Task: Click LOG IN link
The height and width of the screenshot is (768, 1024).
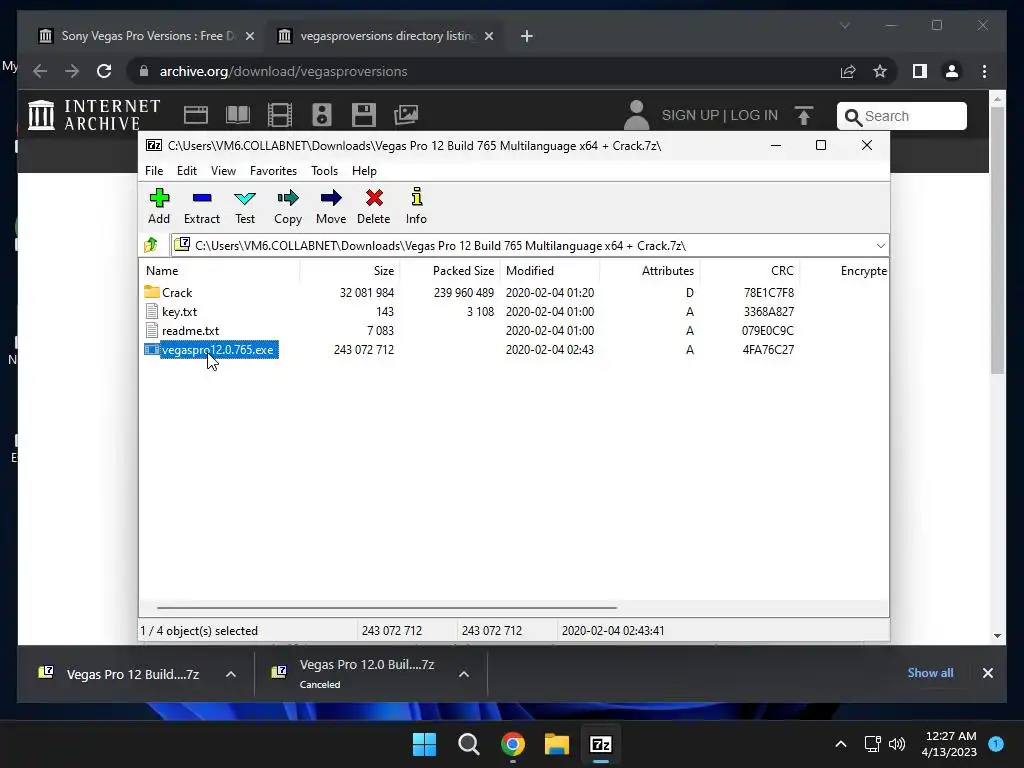Action: (754, 116)
